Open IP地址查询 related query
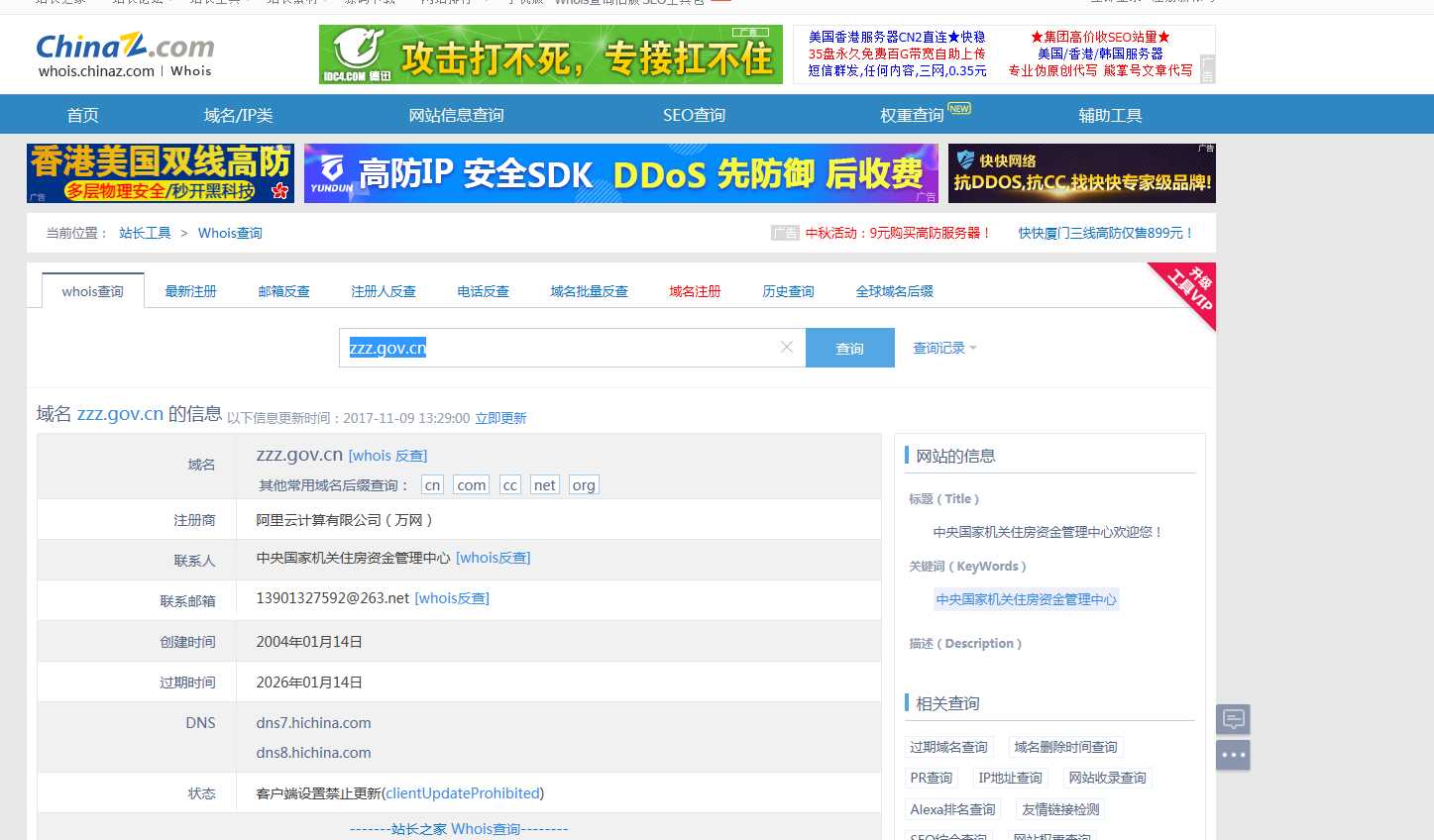1434x840 pixels. 1011,778
